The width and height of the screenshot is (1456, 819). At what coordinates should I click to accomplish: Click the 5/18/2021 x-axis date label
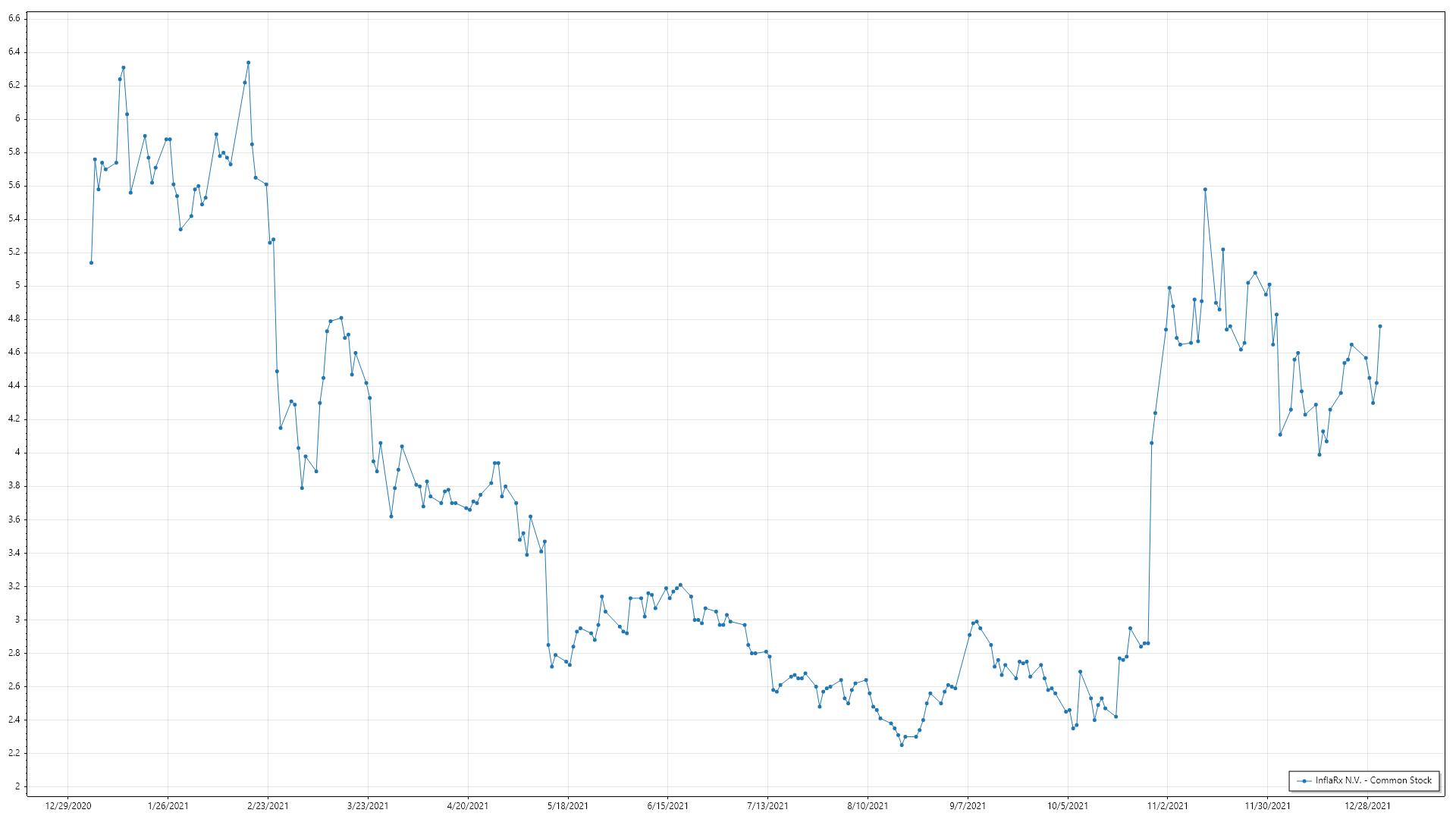(x=568, y=805)
